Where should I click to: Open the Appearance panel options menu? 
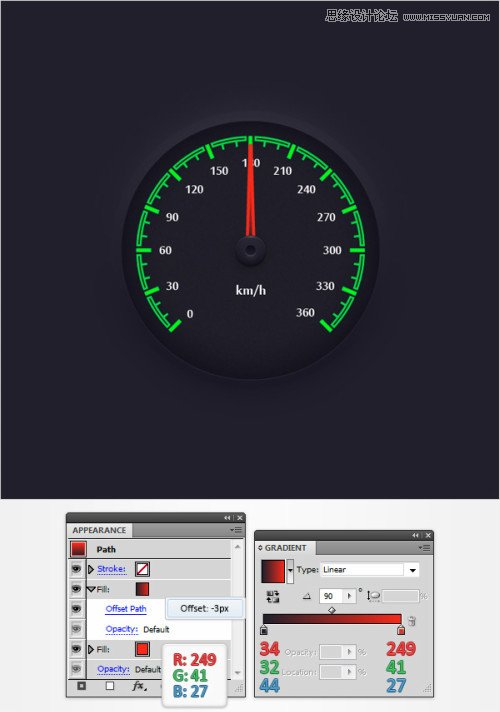[x=236, y=530]
